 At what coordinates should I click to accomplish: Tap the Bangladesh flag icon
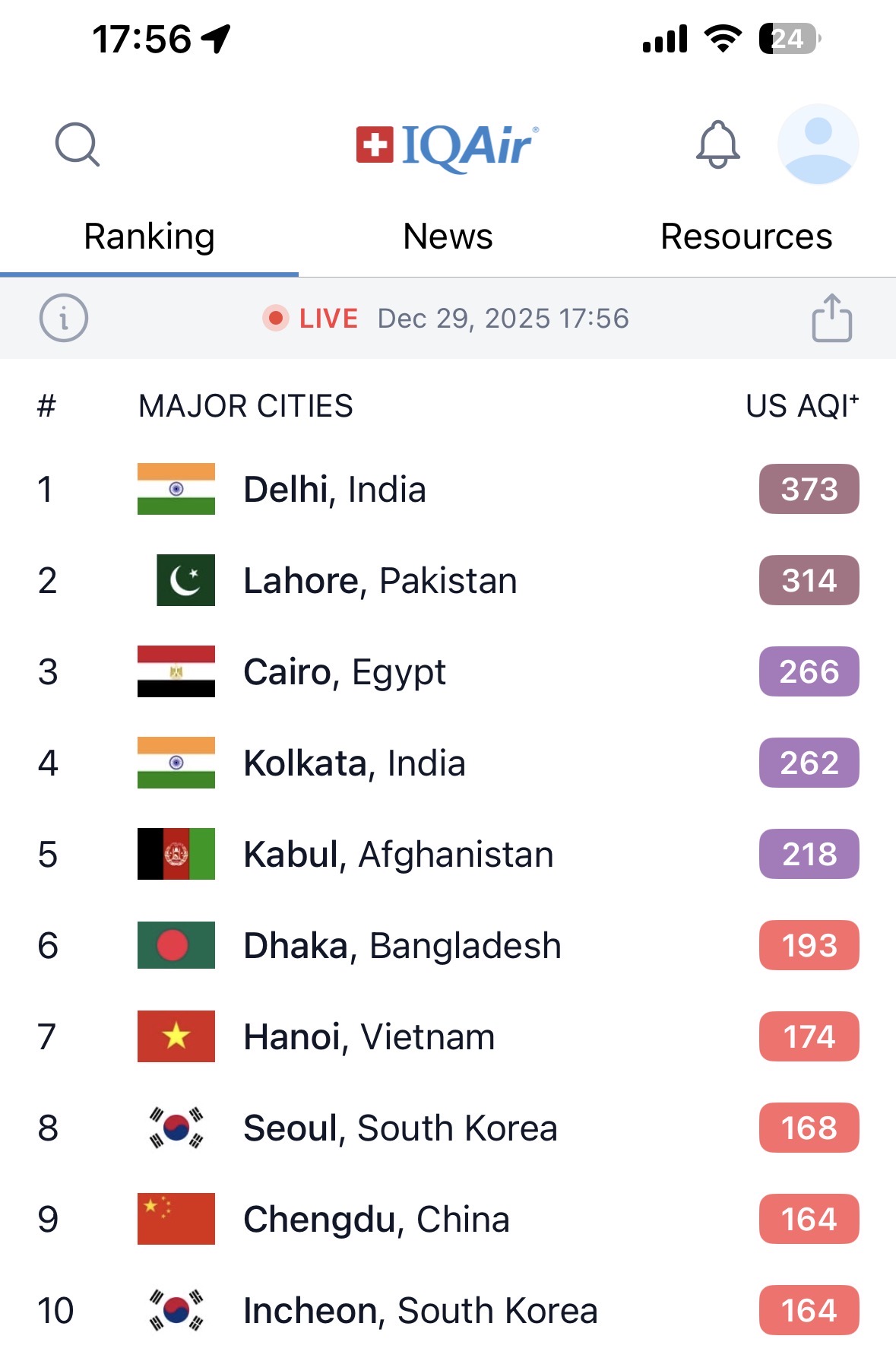pyautogui.click(x=176, y=945)
